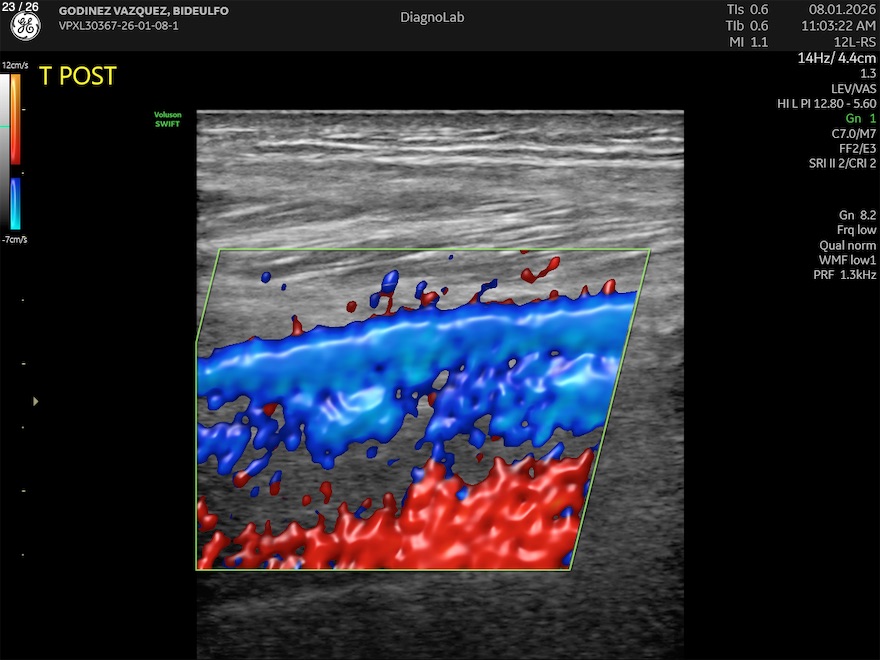880x660 pixels.
Task: Click the focal zone arrow marker on depth scale
Action: [36, 401]
